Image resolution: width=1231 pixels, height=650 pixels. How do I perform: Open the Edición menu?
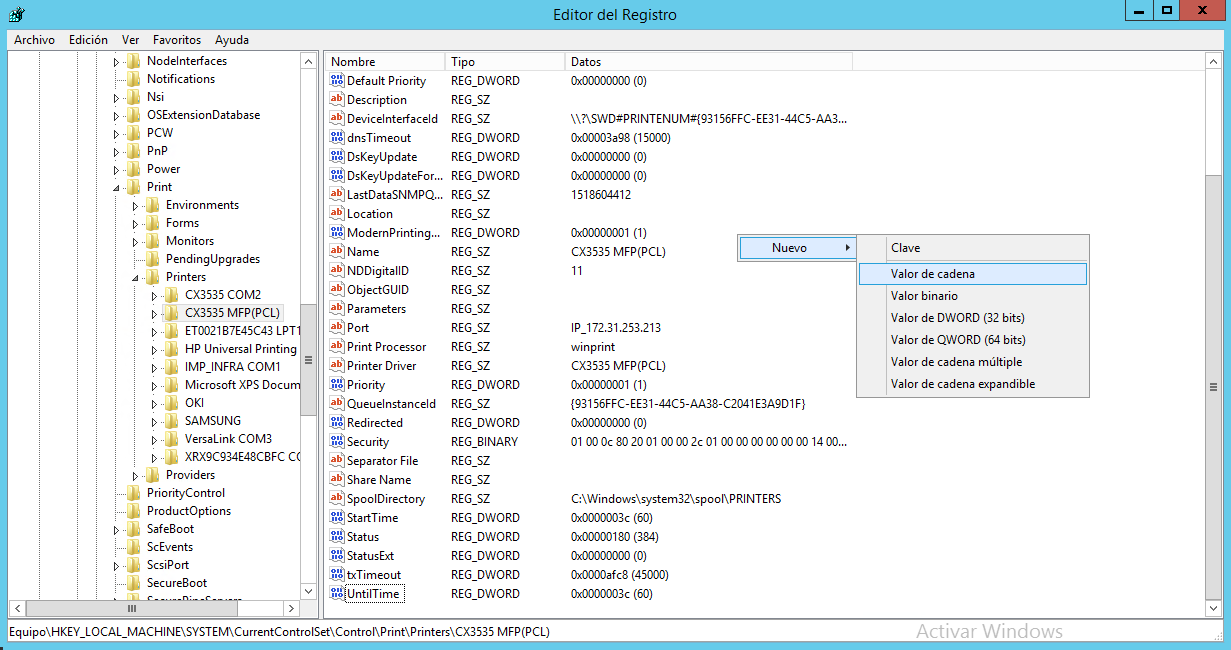tap(88, 40)
